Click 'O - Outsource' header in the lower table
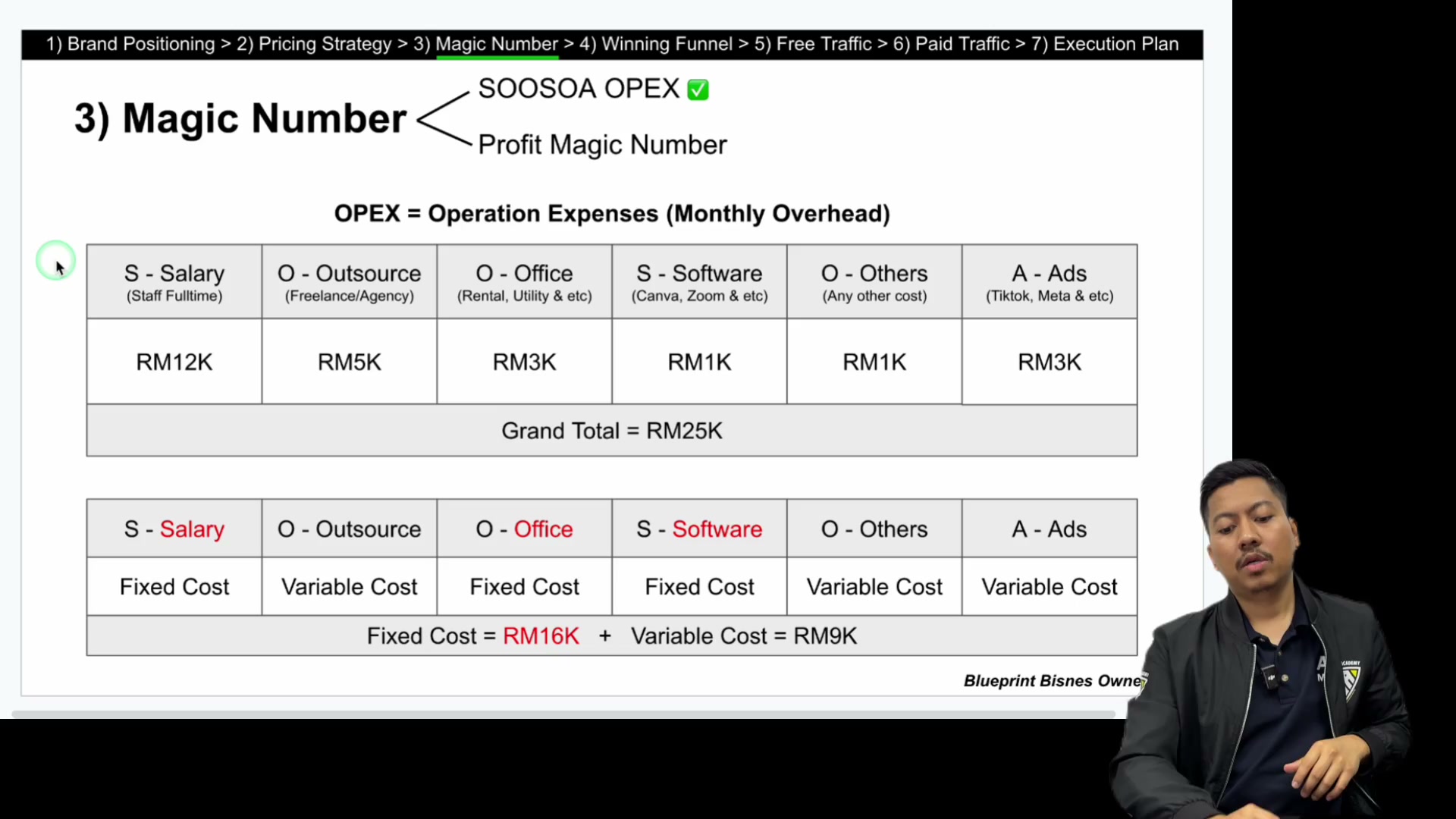The width and height of the screenshot is (1456, 819). click(x=350, y=529)
